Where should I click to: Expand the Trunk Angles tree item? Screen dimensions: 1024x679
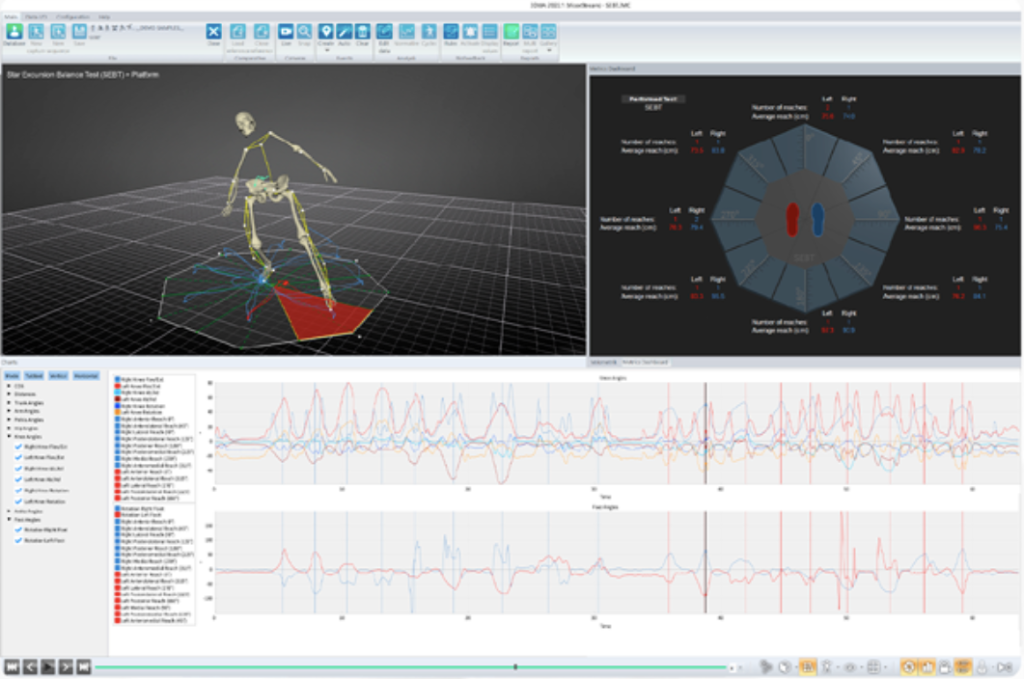[x=9, y=403]
